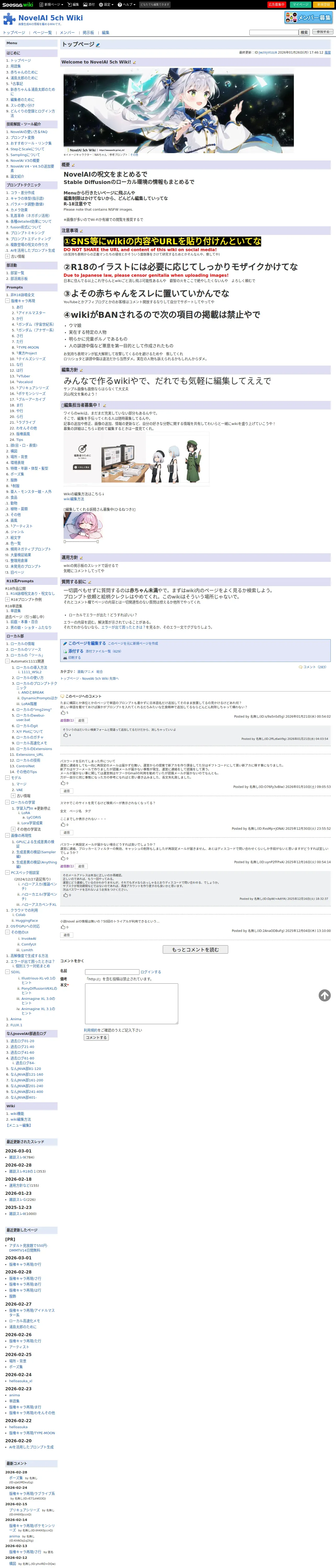Click the NovelAI 5ch Wiki puzzle logo

9,19
